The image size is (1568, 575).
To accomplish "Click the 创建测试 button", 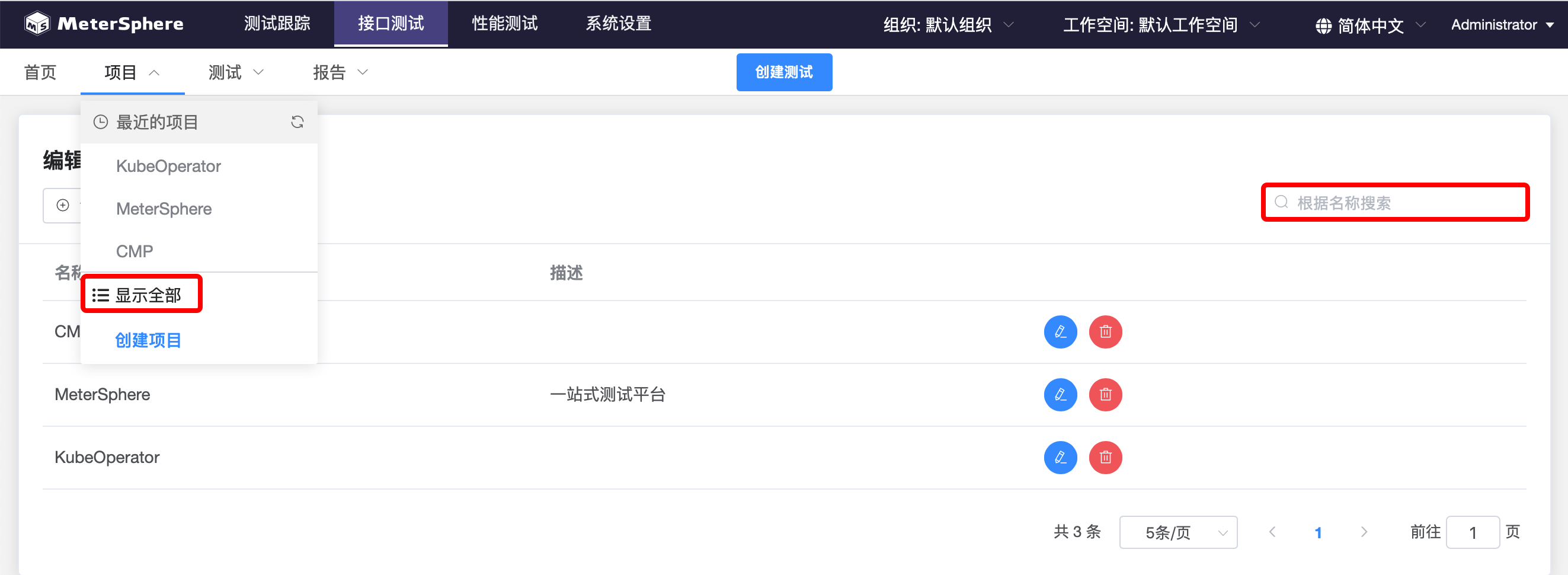I will click(784, 72).
